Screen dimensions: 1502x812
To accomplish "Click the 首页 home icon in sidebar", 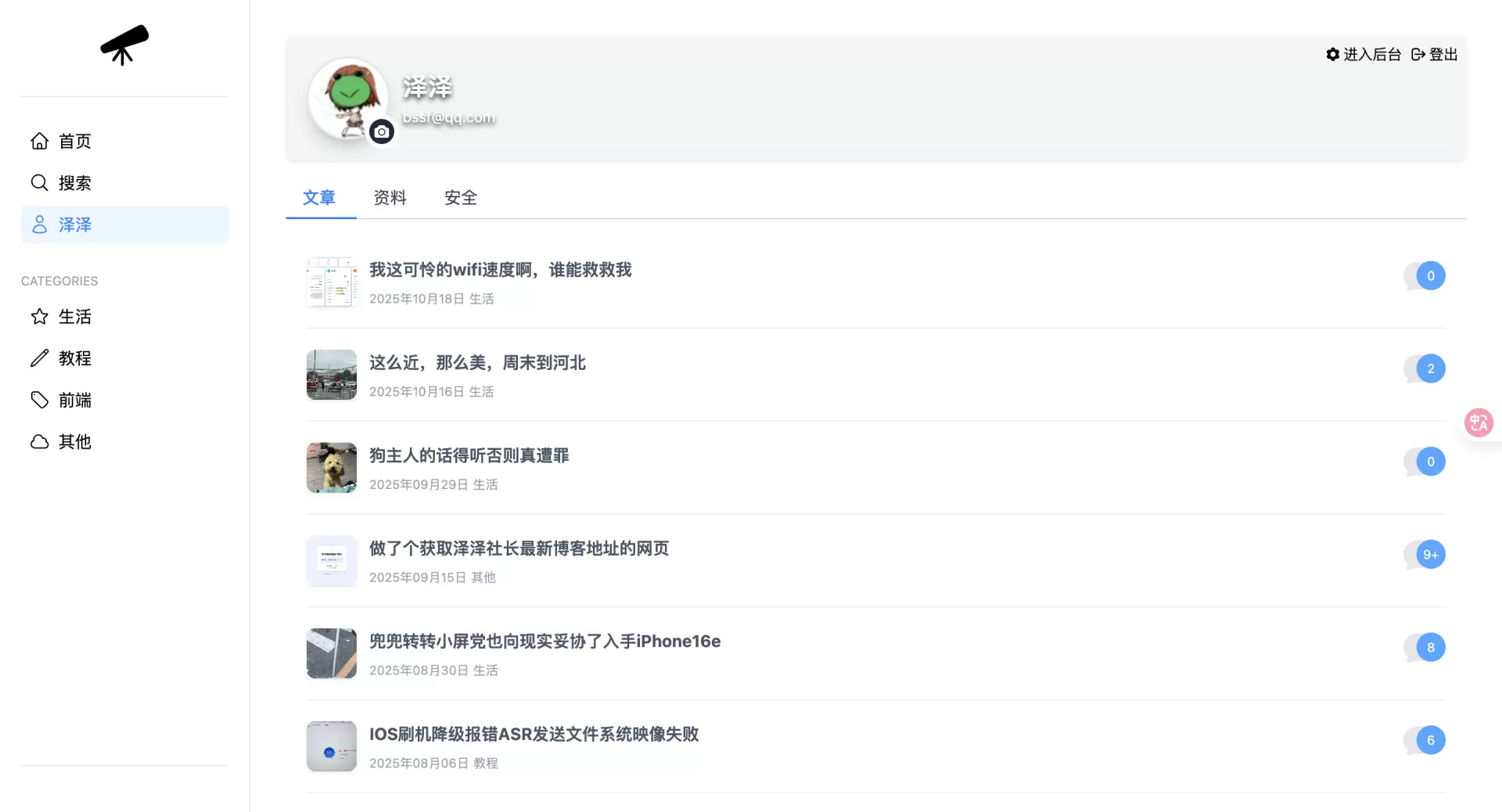I will click(x=40, y=141).
